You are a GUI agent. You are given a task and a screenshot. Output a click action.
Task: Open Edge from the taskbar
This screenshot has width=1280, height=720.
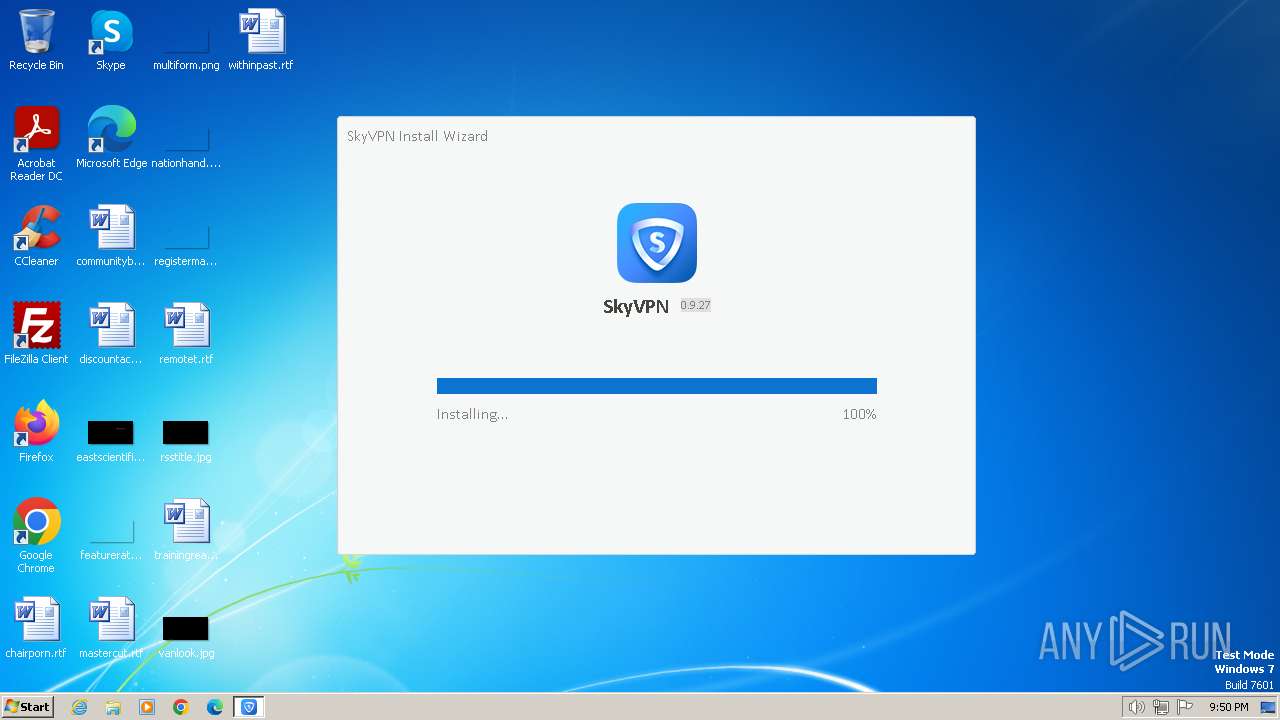pyautogui.click(x=215, y=707)
